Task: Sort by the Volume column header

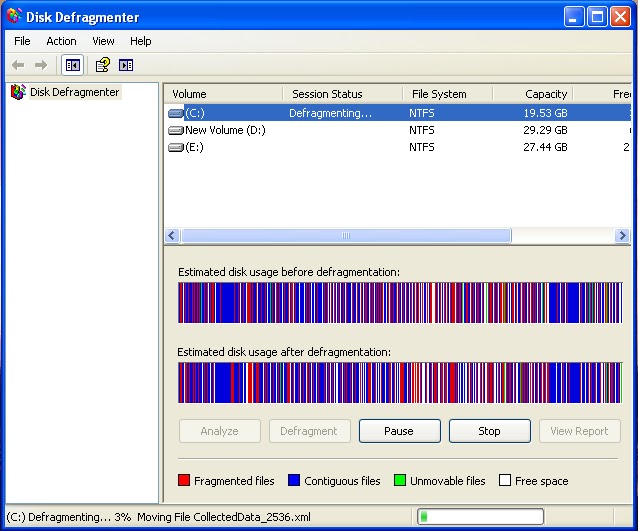Action: click(x=223, y=94)
